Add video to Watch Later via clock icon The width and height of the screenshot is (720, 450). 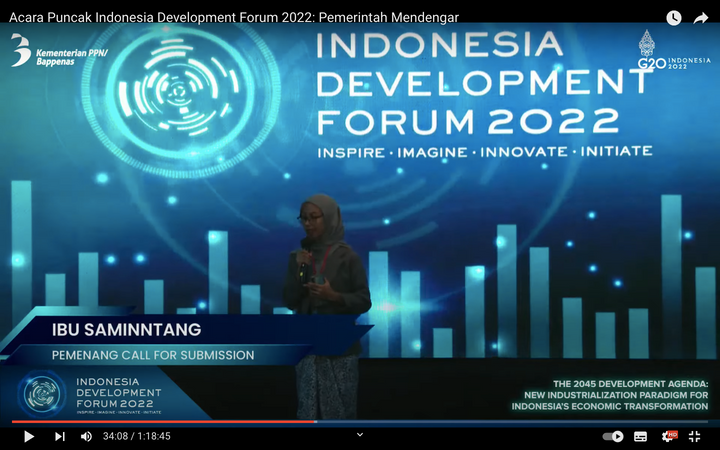pyautogui.click(x=674, y=18)
